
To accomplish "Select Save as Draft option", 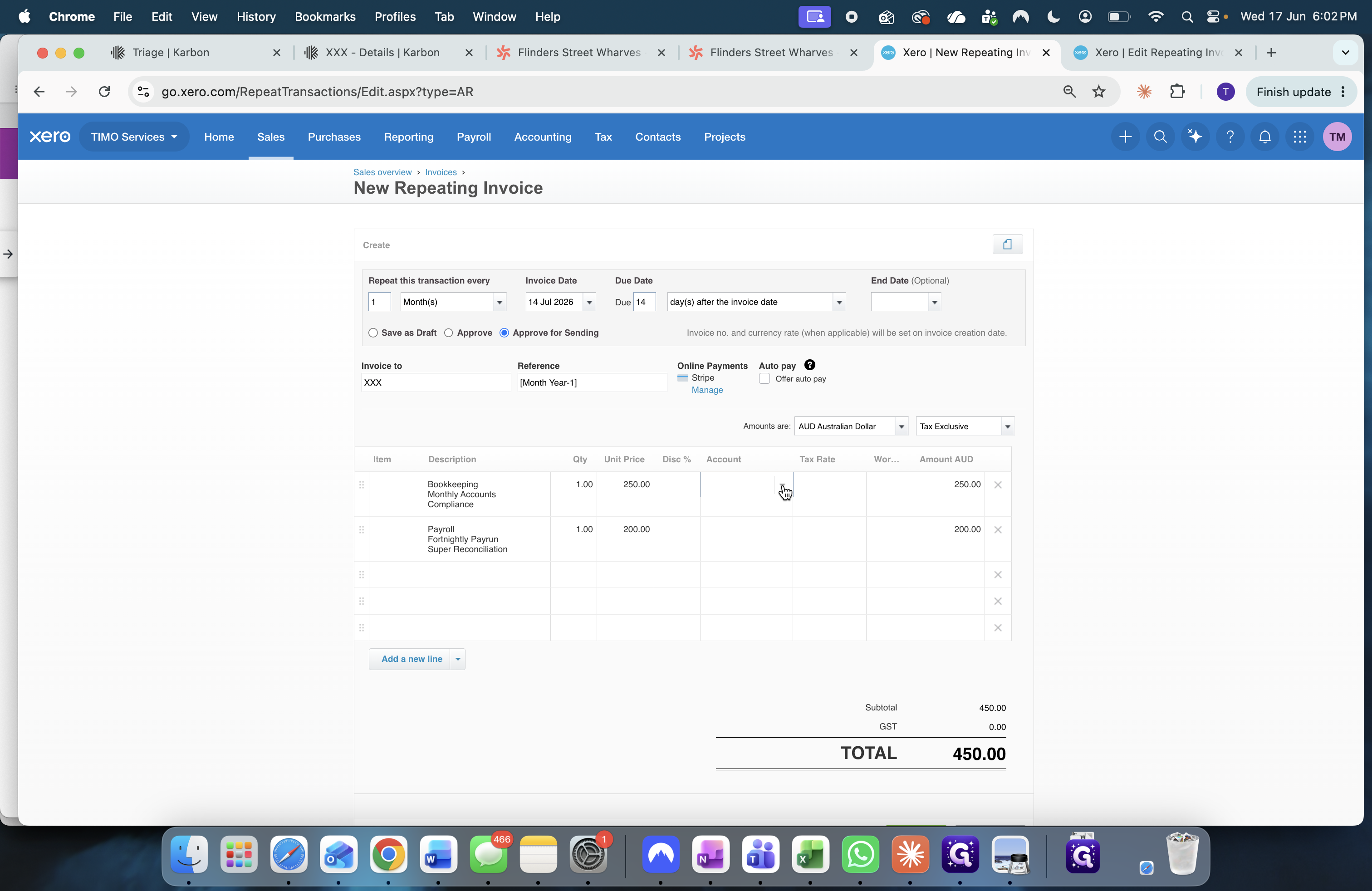I will click(x=373, y=333).
